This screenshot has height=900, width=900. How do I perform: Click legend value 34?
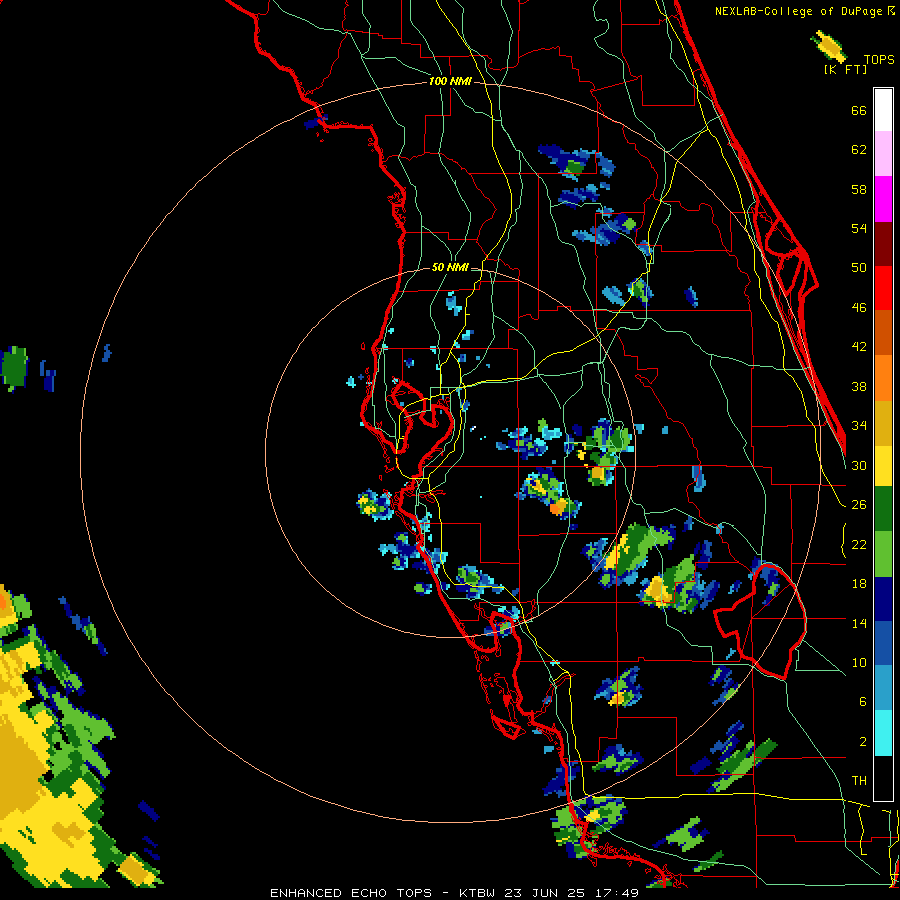point(859,426)
